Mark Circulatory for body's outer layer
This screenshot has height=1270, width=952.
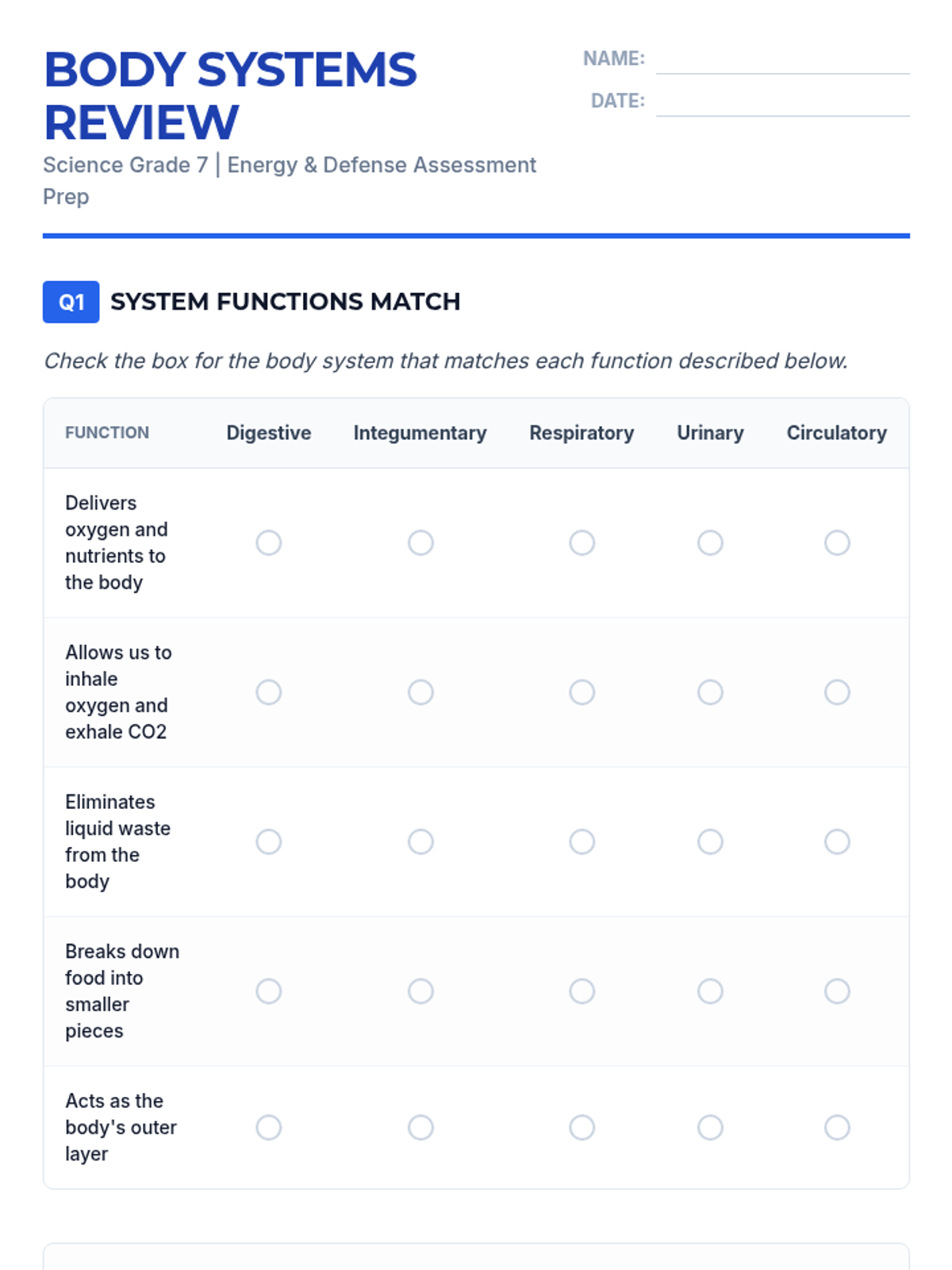(837, 1127)
